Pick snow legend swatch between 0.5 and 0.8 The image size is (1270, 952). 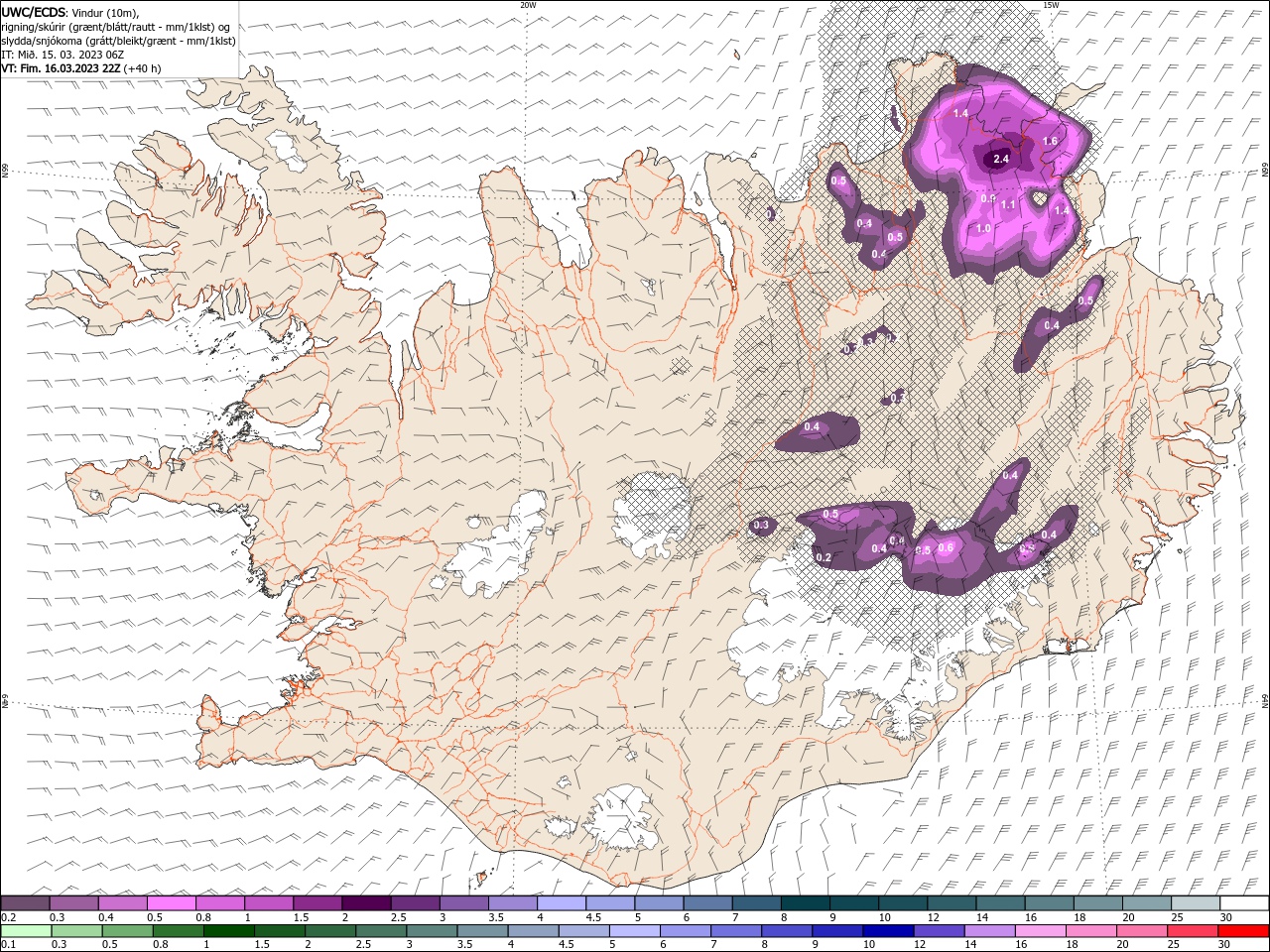tap(171, 903)
